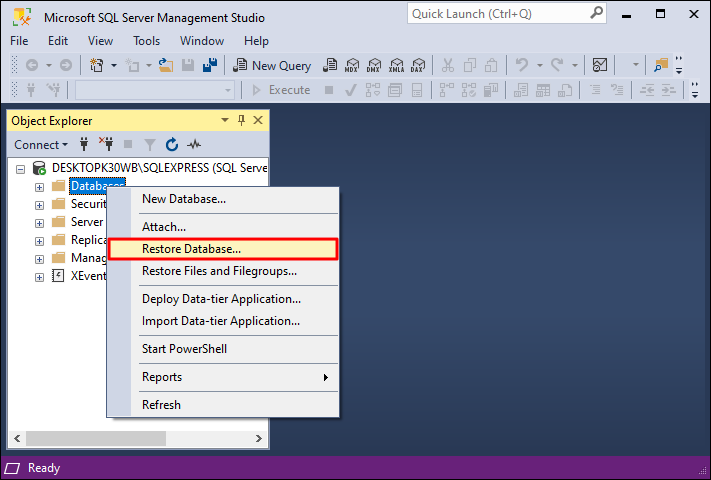Collapse the DESKTOPK30WB\SQLEXPRESS server node
The height and width of the screenshot is (480, 711).
point(20,170)
